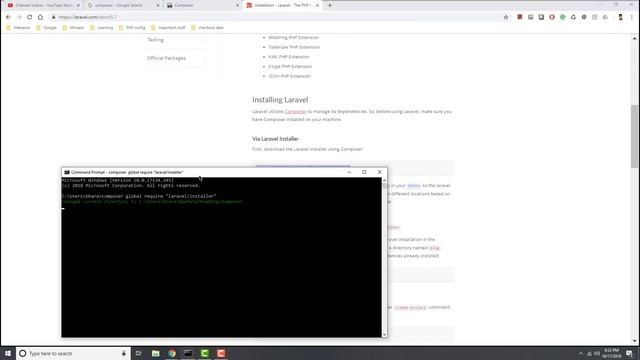The height and width of the screenshot is (360, 640).
Task: Click the Command Prompt title bar icon
Action: click(67, 172)
